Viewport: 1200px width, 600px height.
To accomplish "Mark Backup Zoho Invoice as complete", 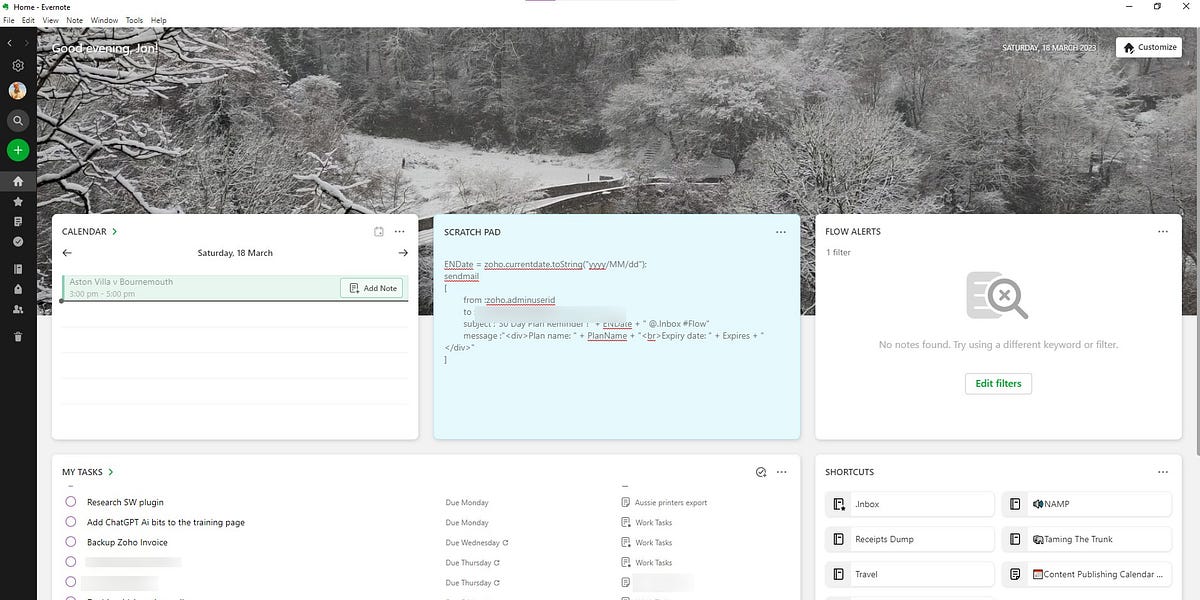I will (x=70, y=542).
